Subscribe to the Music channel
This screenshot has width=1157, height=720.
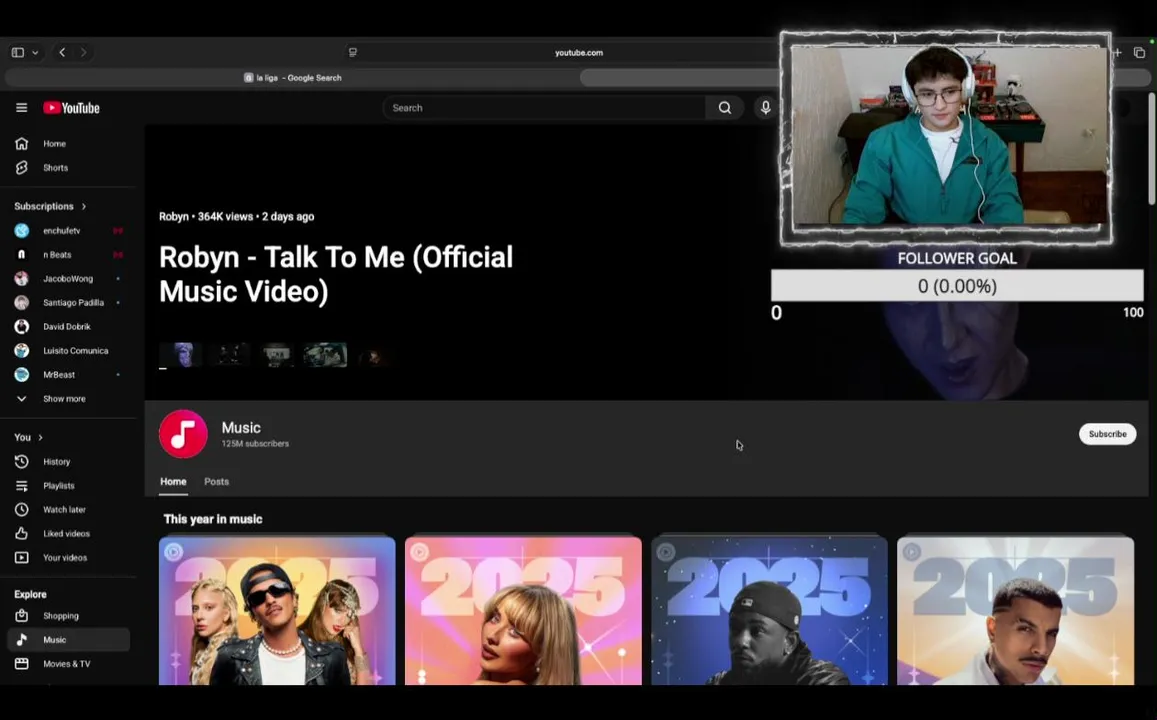pyautogui.click(x=1107, y=434)
